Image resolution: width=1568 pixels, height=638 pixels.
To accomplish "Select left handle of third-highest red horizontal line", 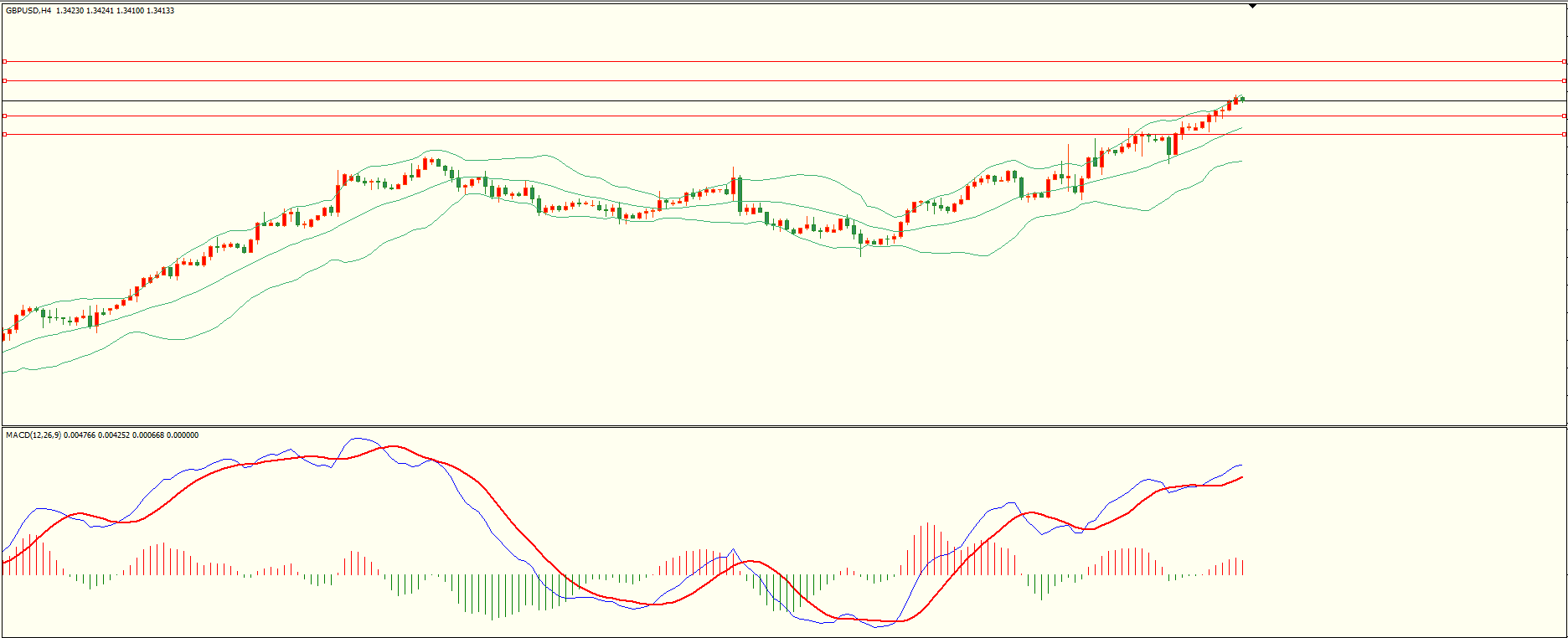I will 4,116.
